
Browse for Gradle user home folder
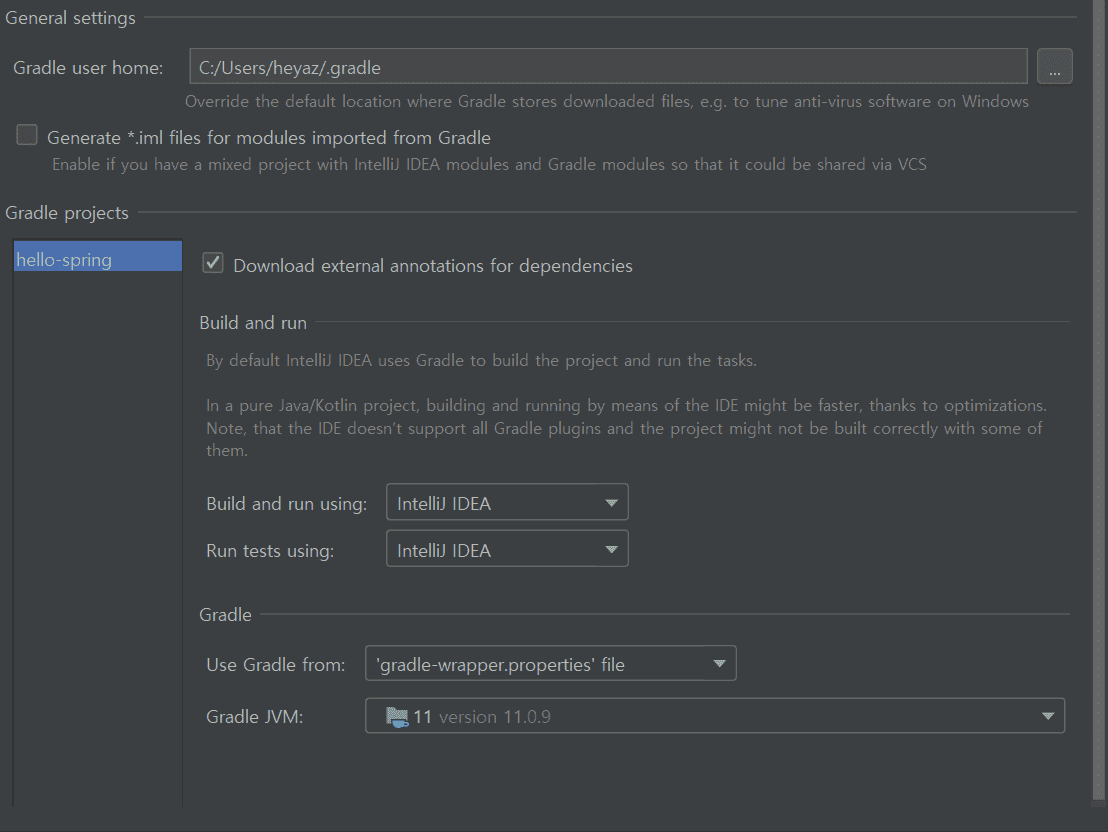(x=1054, y=66)
